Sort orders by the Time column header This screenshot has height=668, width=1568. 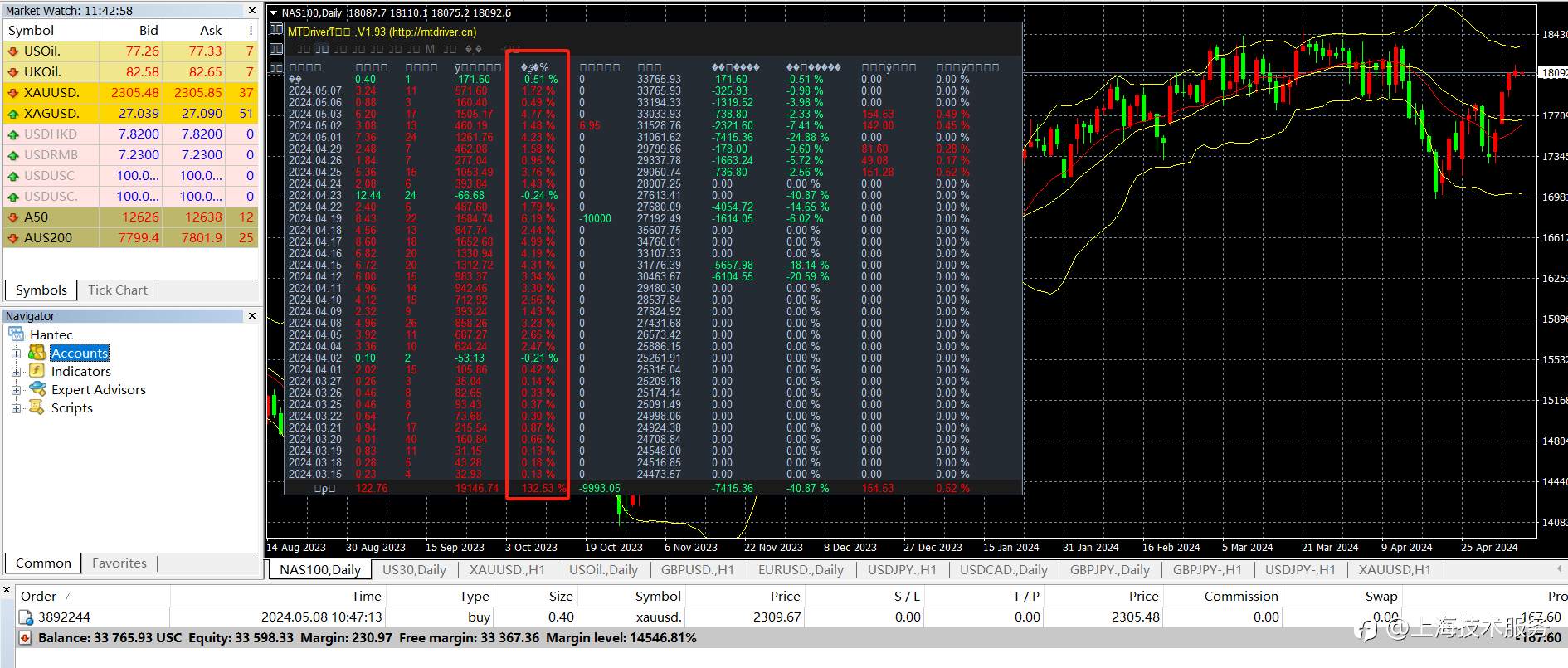279,596
